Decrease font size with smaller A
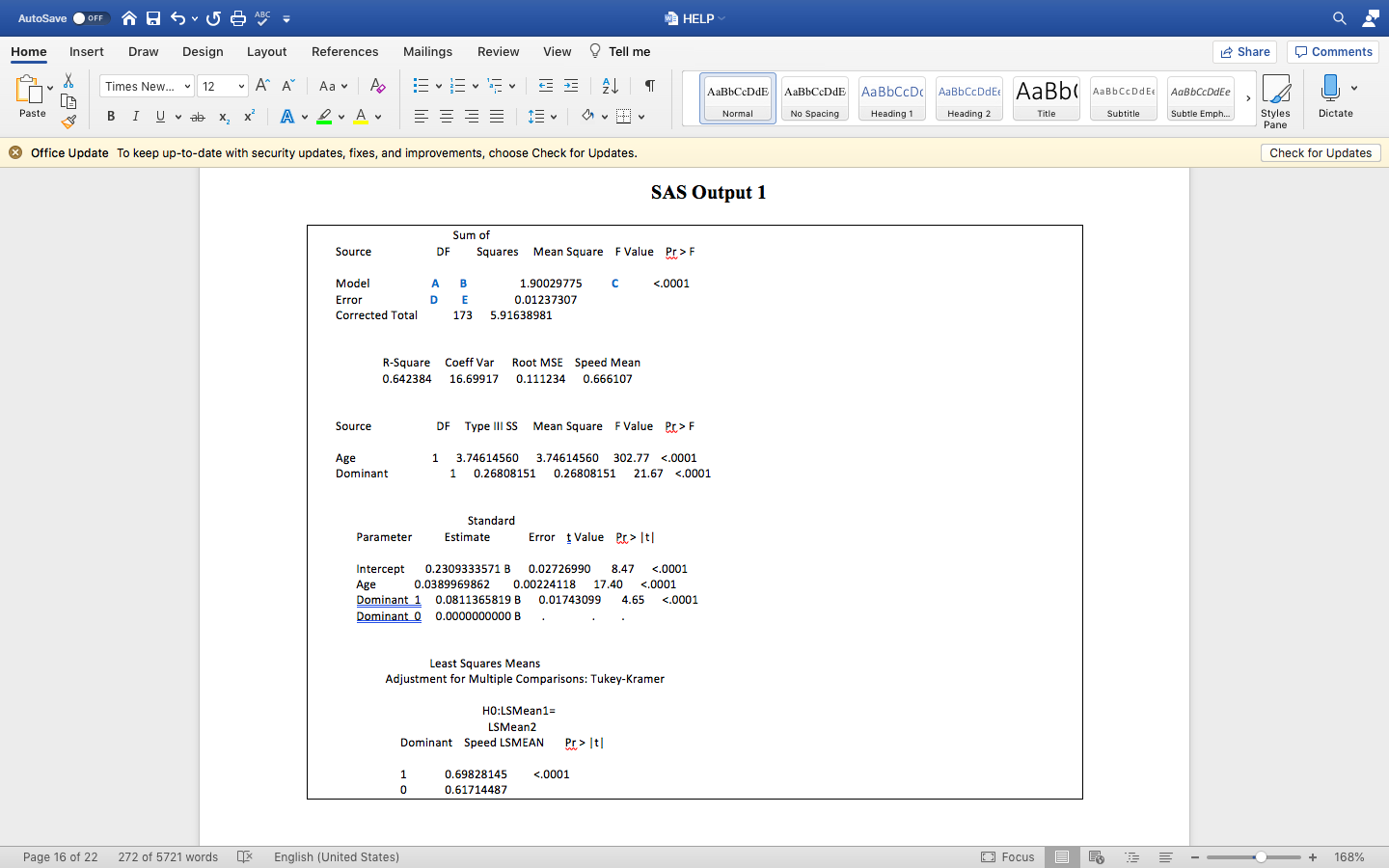Image resolution: width=1389 pixels, height=868 pixels. pos(287,86)
